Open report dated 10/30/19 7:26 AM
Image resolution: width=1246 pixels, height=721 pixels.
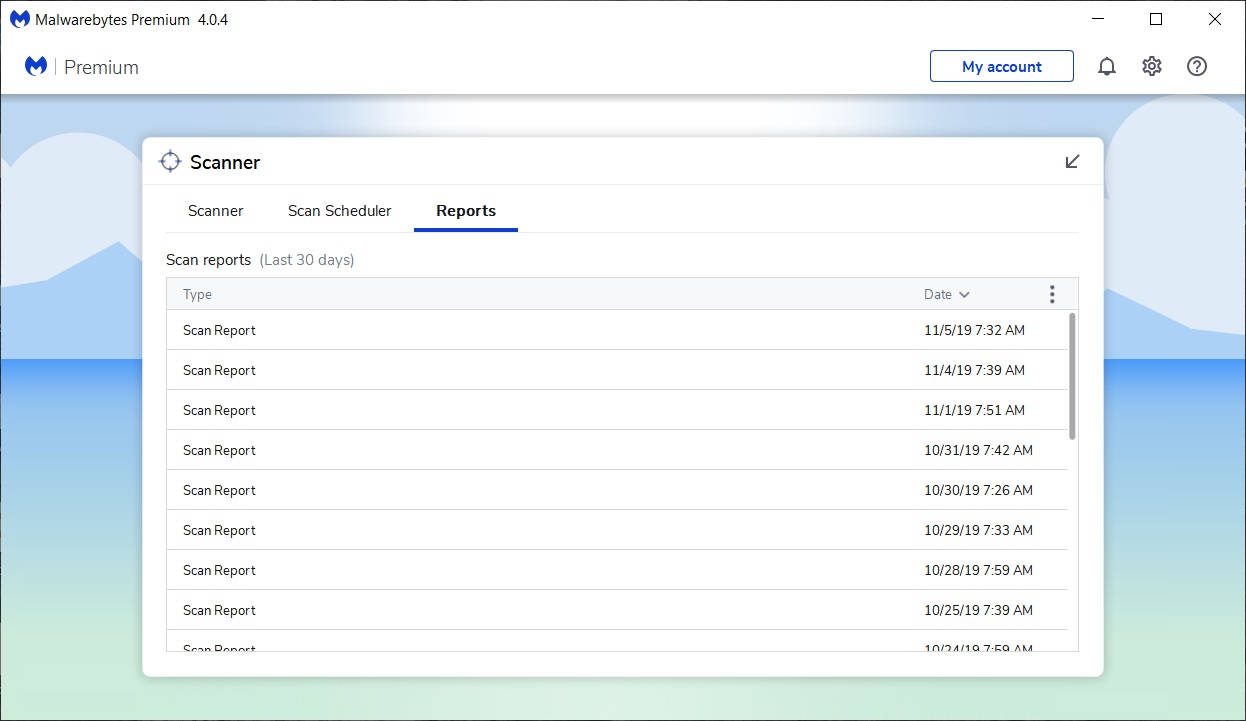tap(617, 490)
